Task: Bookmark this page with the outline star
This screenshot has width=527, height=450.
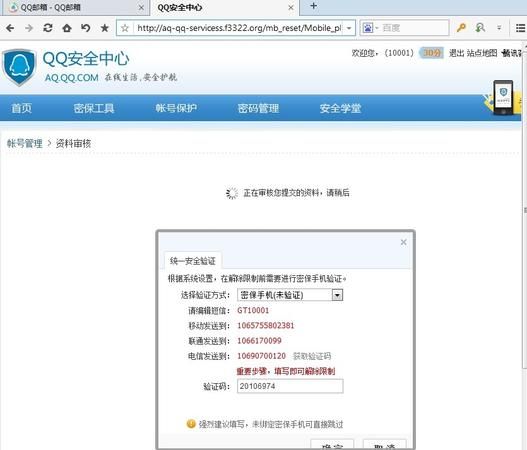Action: 125,28
